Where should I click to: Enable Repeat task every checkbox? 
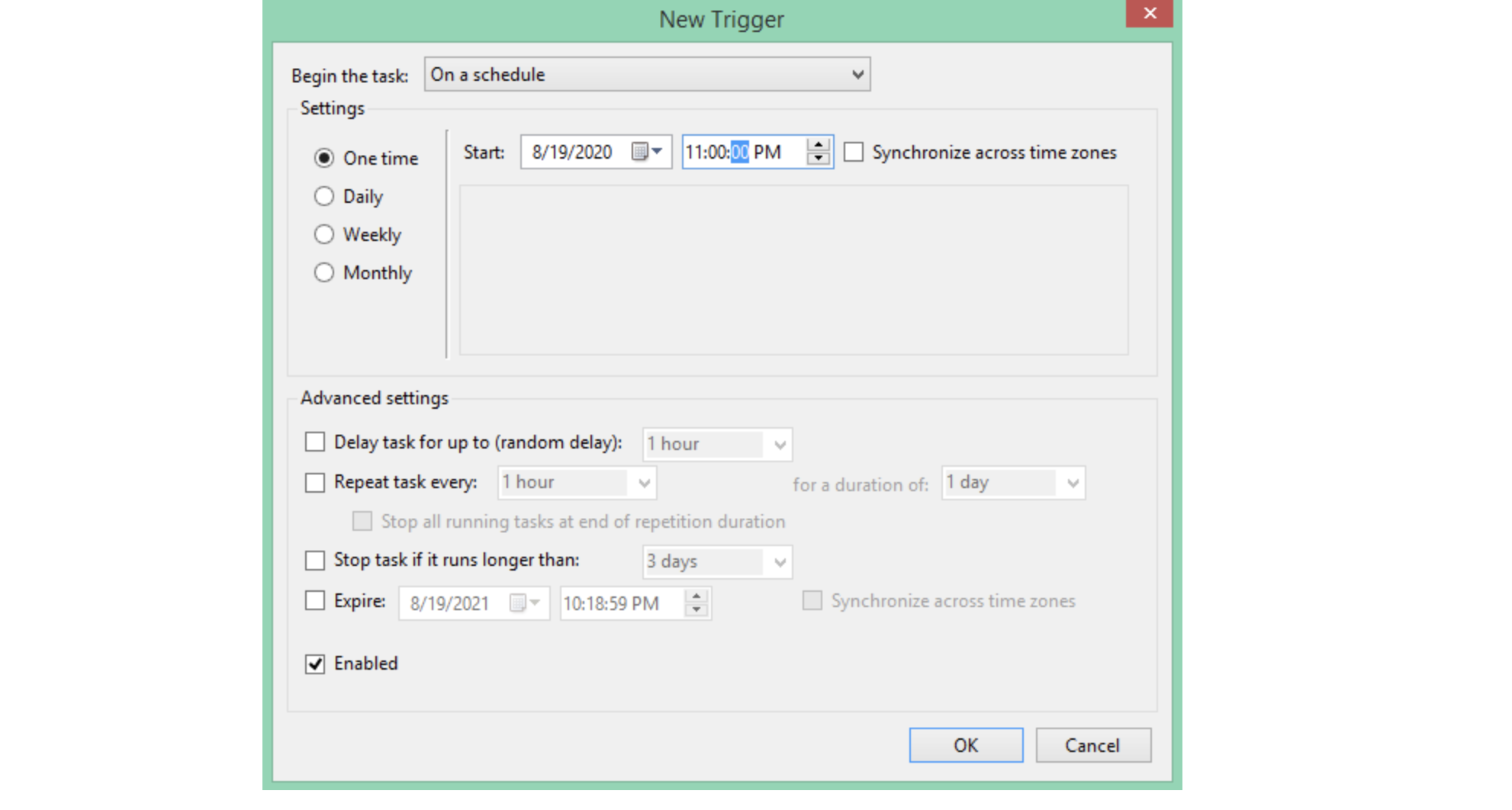coord(315,483)
